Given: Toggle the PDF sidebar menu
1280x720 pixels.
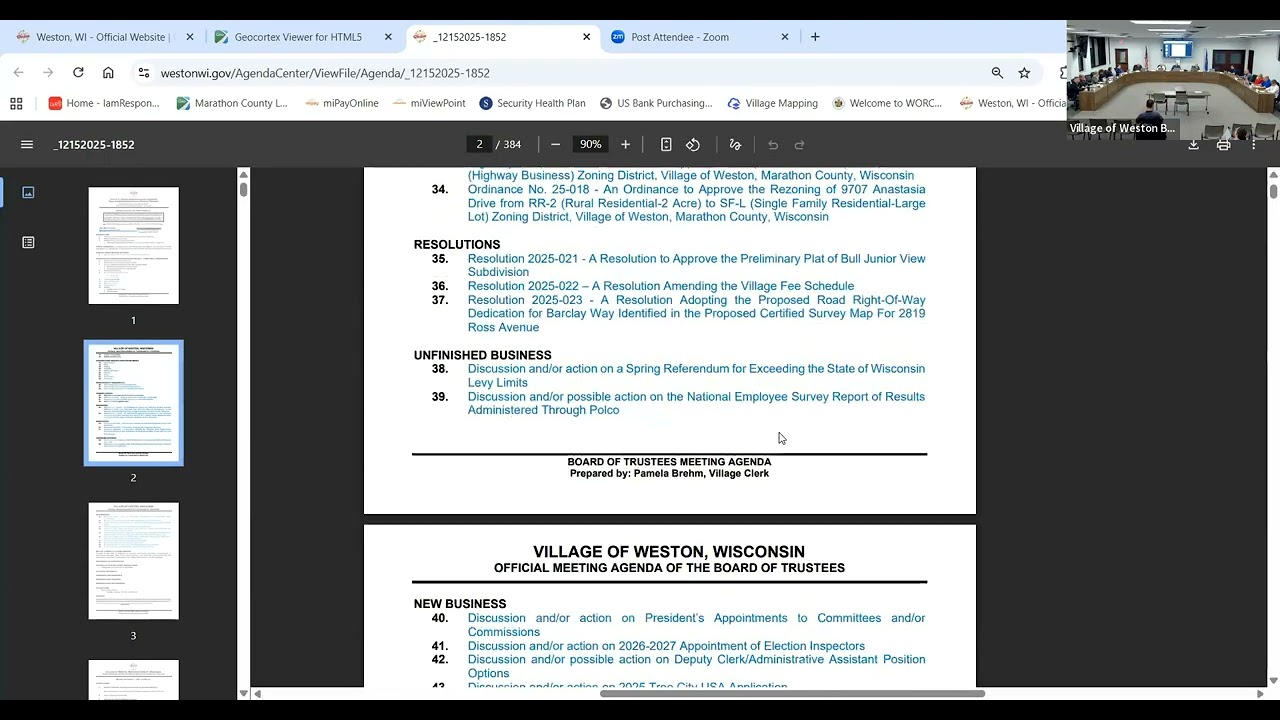Looking at the screenshot, I should 27,145.
